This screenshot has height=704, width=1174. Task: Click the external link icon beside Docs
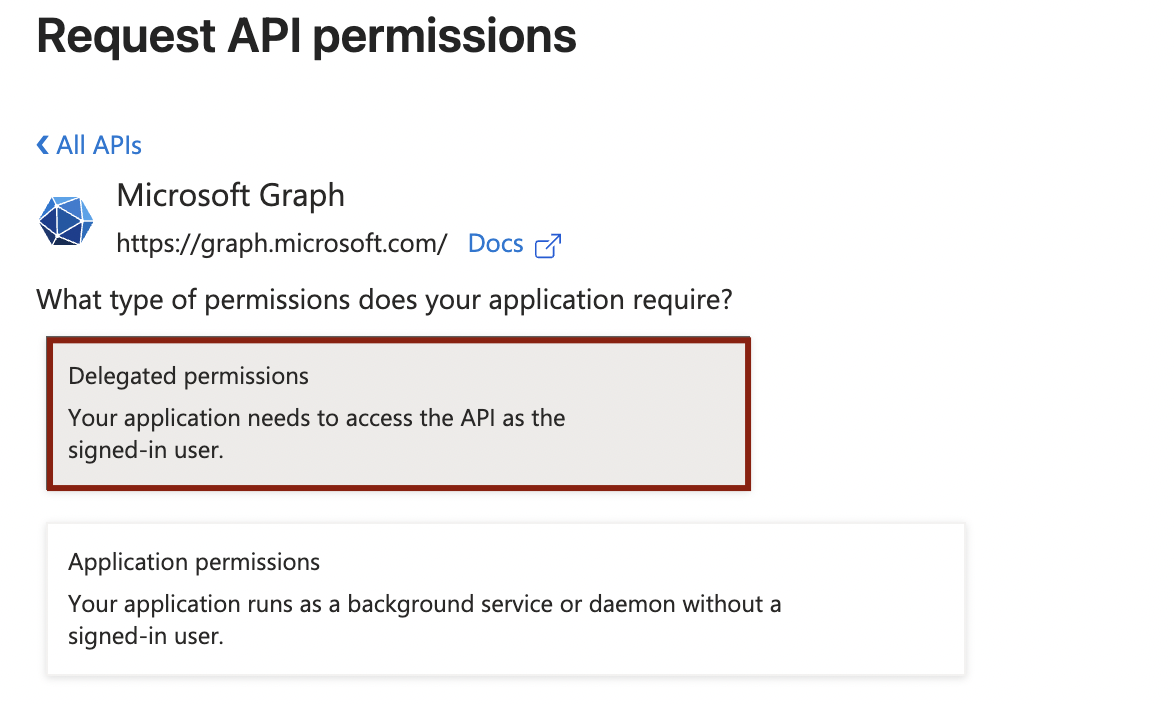548,245
